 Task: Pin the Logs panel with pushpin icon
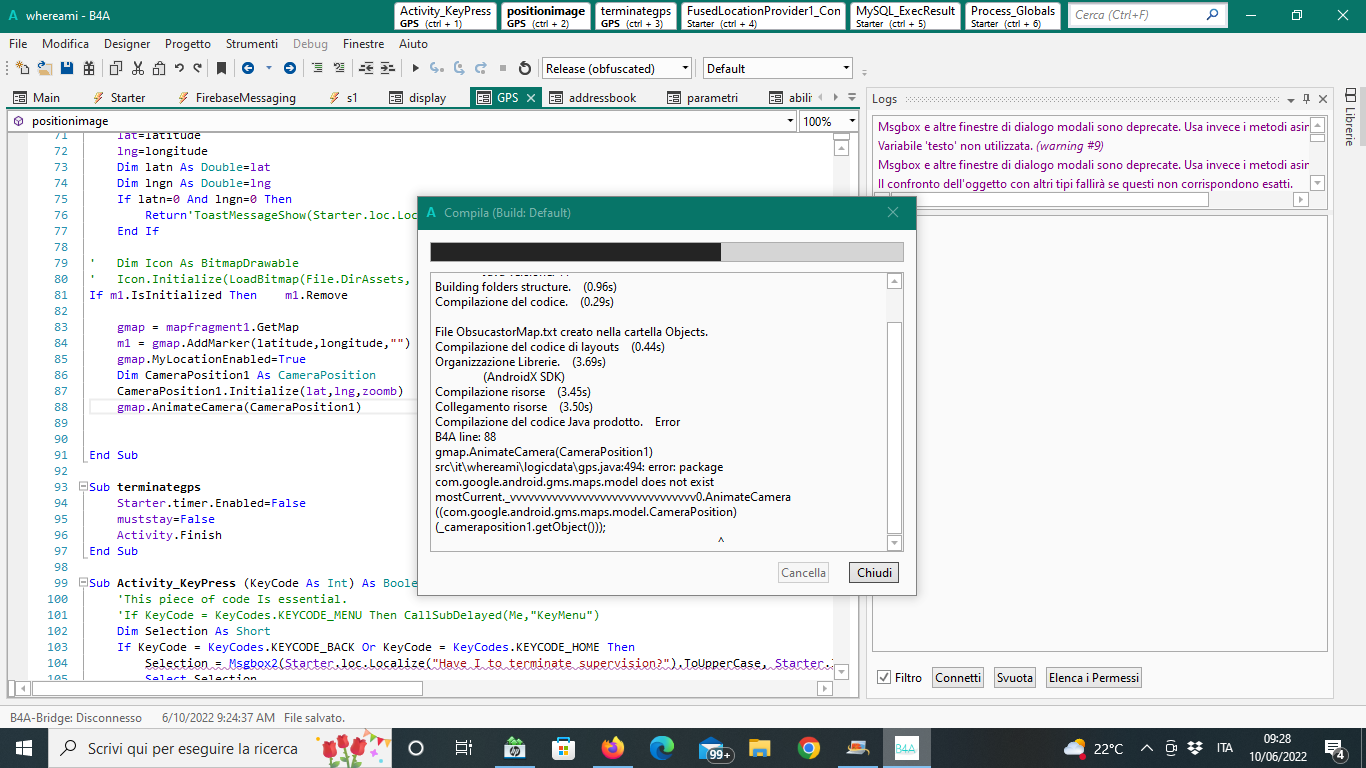pyautogui.click(x=1306, y=99)
